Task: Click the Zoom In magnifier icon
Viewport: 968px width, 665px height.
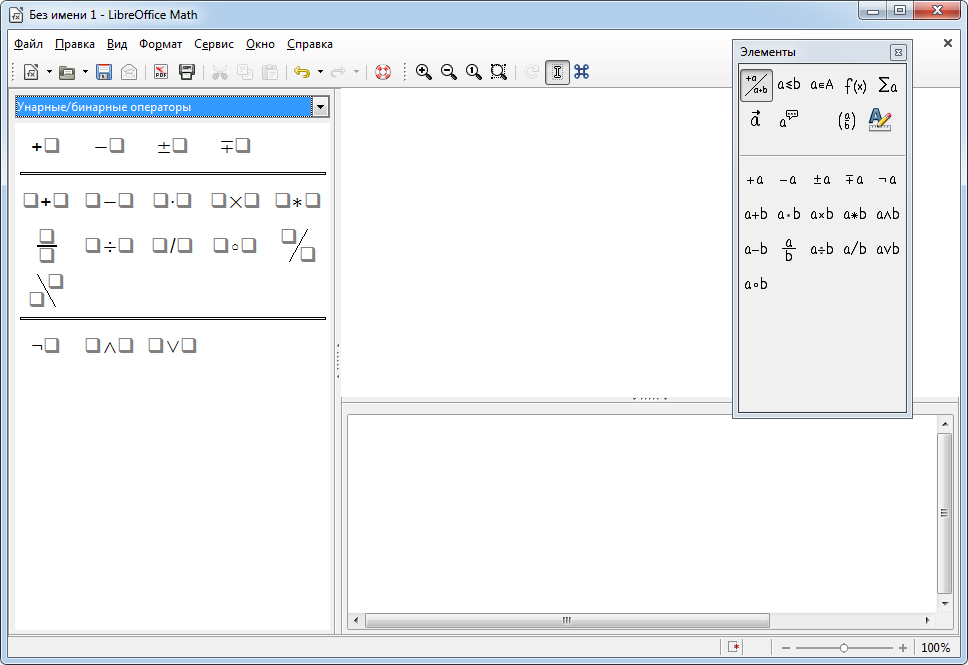Action: pos(424,72)
